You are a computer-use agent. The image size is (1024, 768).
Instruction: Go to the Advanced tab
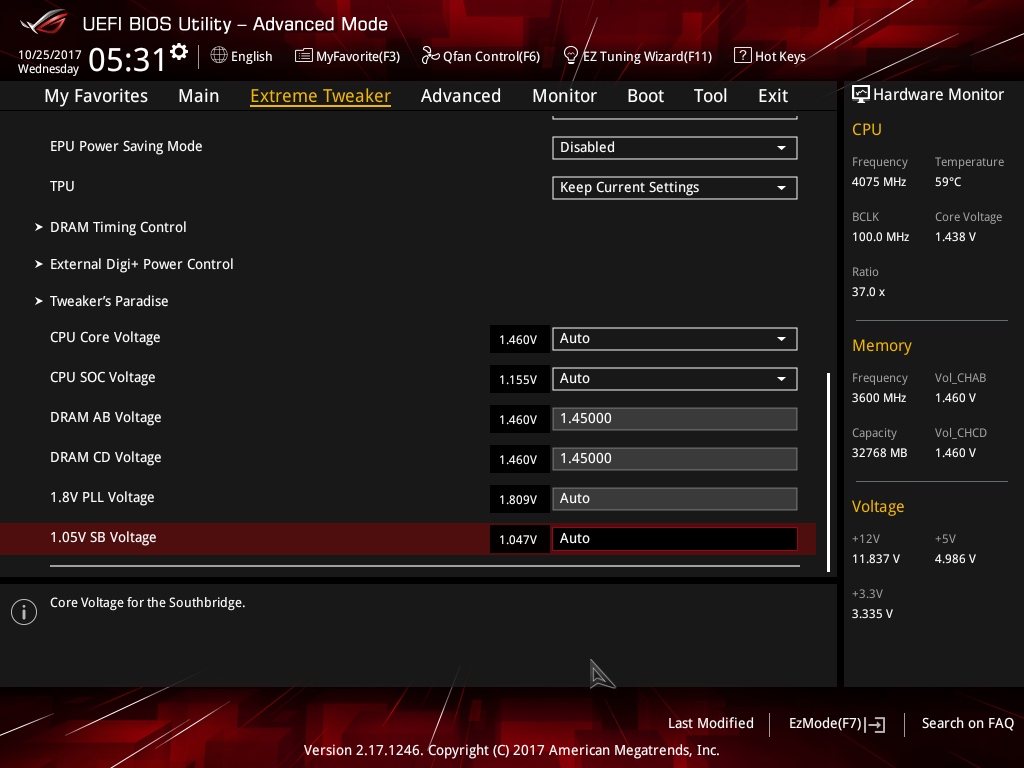pyautogui.click(x=461, y=96)
